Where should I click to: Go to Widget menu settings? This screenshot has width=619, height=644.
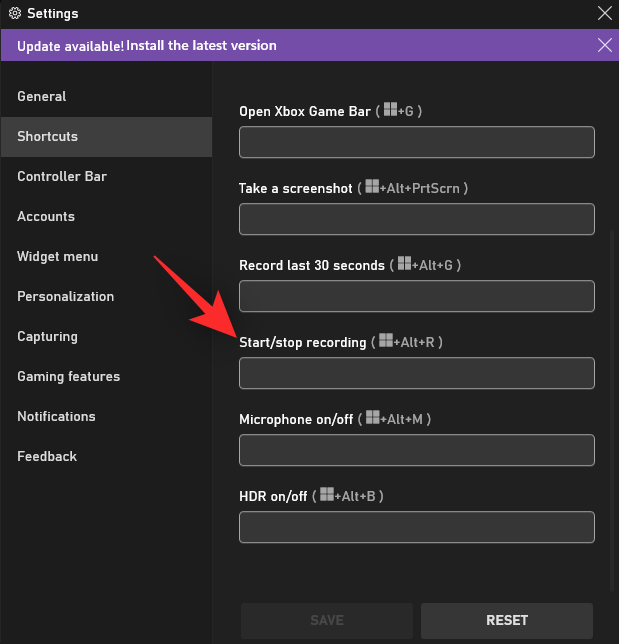tap(58, 256)
